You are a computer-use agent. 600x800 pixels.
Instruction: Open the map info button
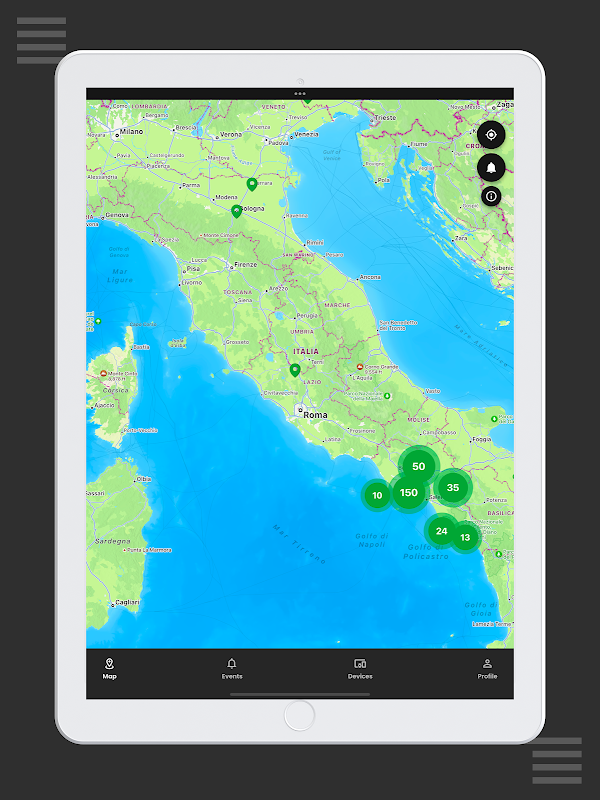(491, 196)
